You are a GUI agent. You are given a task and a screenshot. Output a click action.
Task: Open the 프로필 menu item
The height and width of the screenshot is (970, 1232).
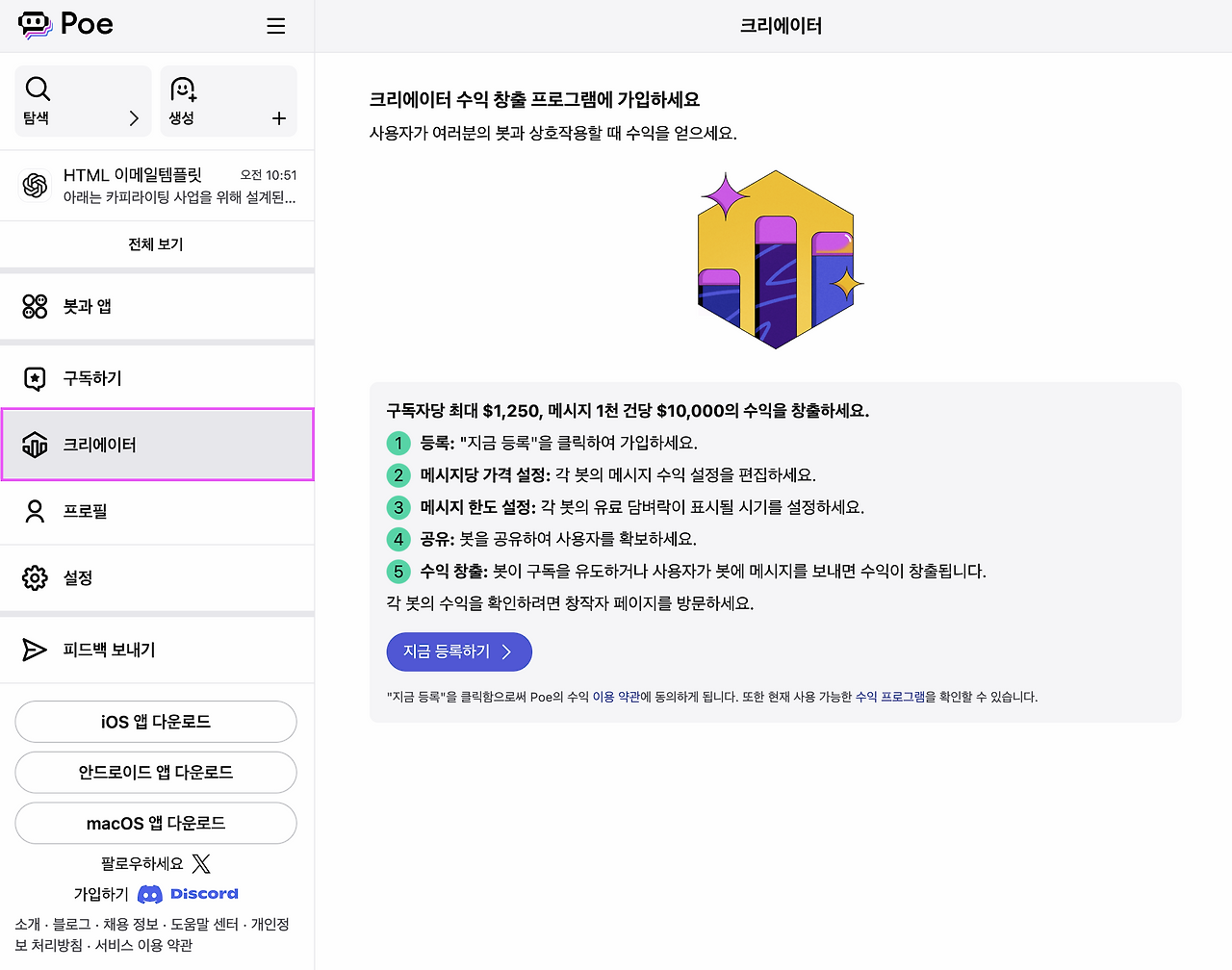point(157,511)
